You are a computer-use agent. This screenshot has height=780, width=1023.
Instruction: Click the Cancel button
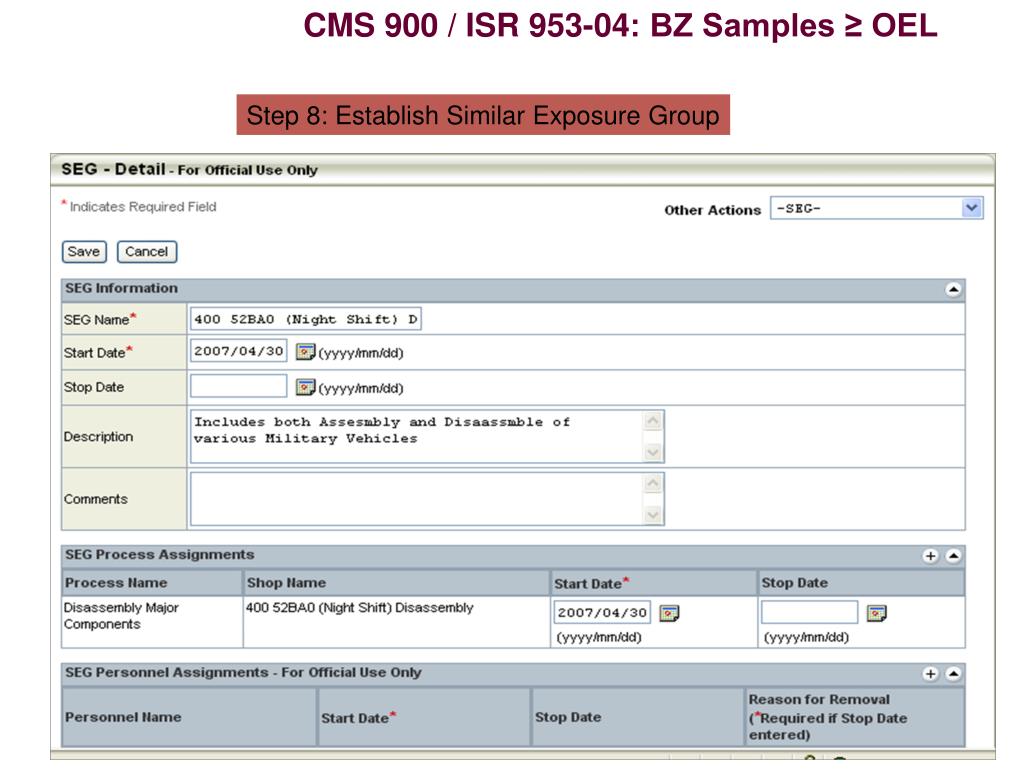[x=147, y=252]
